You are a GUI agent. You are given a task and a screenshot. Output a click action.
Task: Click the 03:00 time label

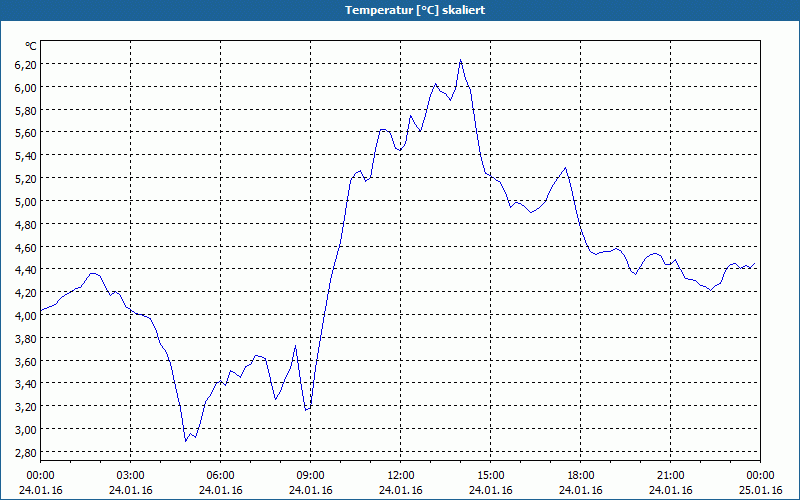131,476
